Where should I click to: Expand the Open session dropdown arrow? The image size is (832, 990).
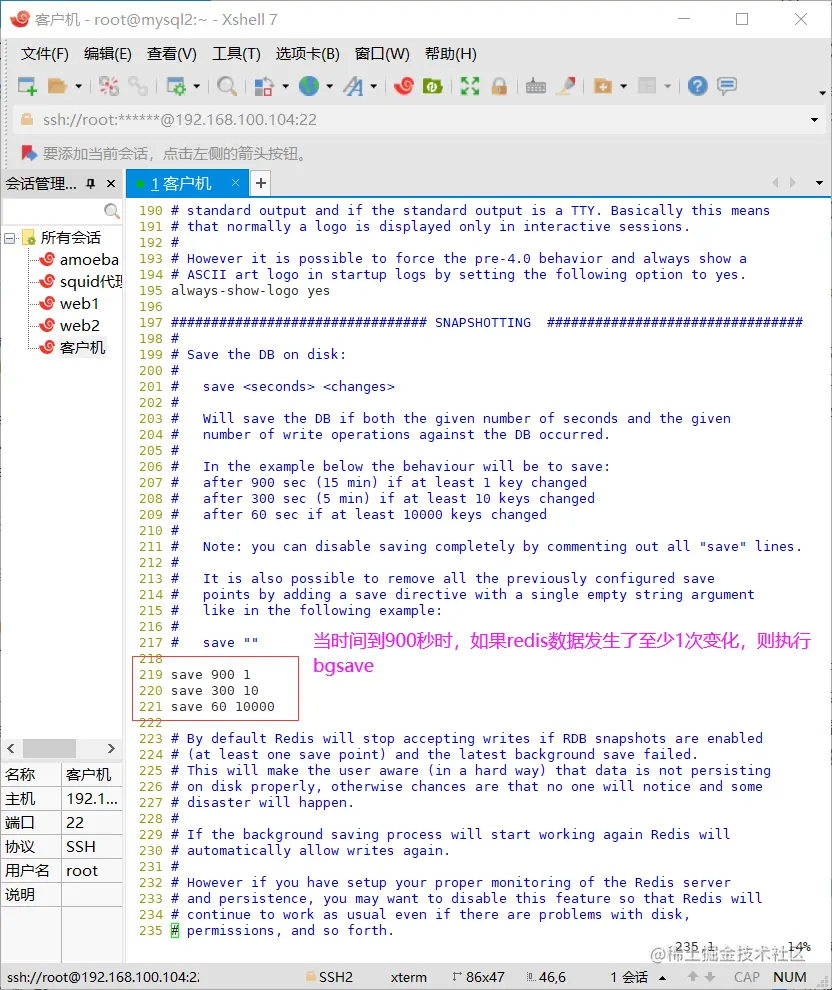[78, 86]
